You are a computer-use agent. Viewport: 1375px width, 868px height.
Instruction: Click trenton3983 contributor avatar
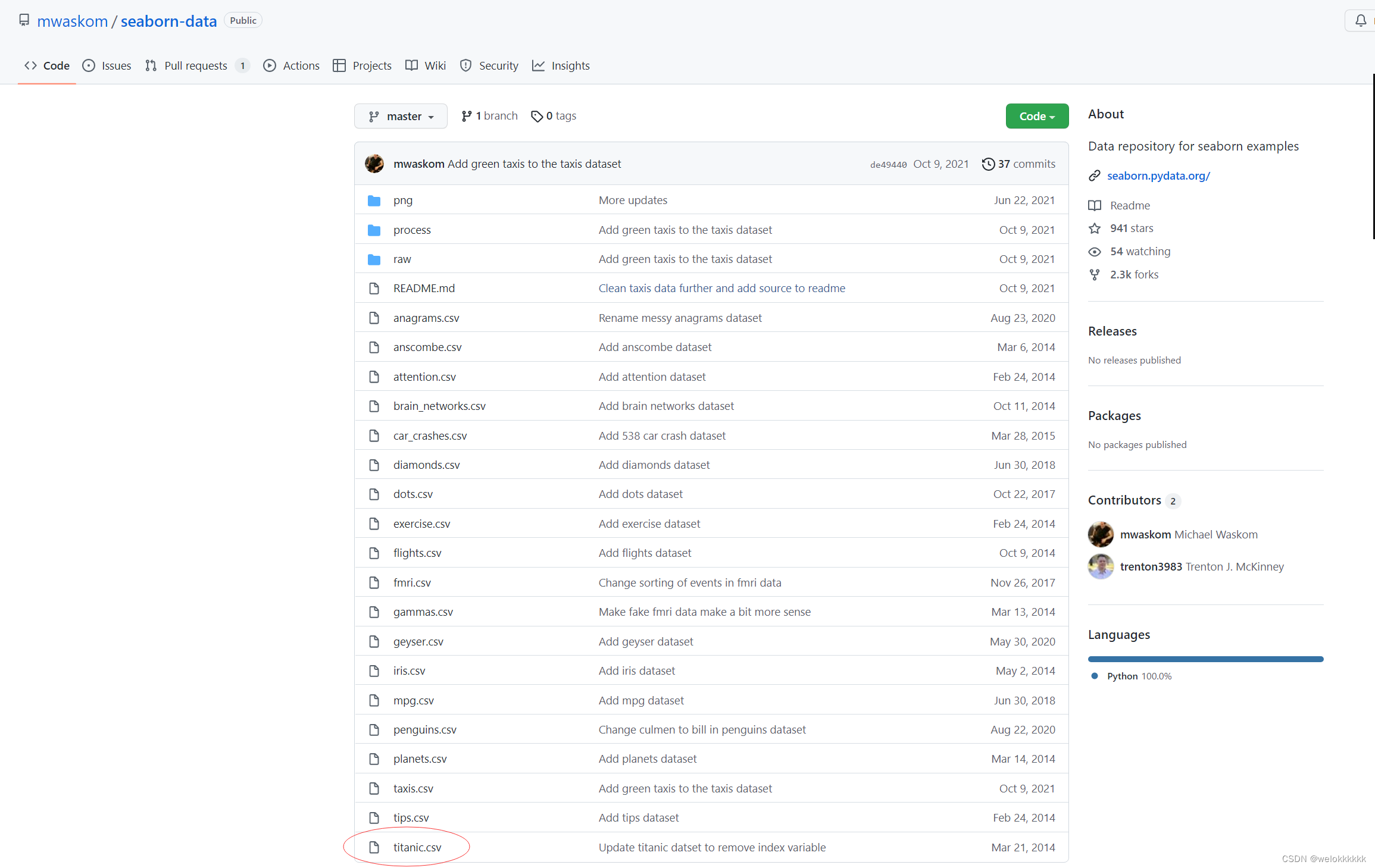click(1101, 566)
